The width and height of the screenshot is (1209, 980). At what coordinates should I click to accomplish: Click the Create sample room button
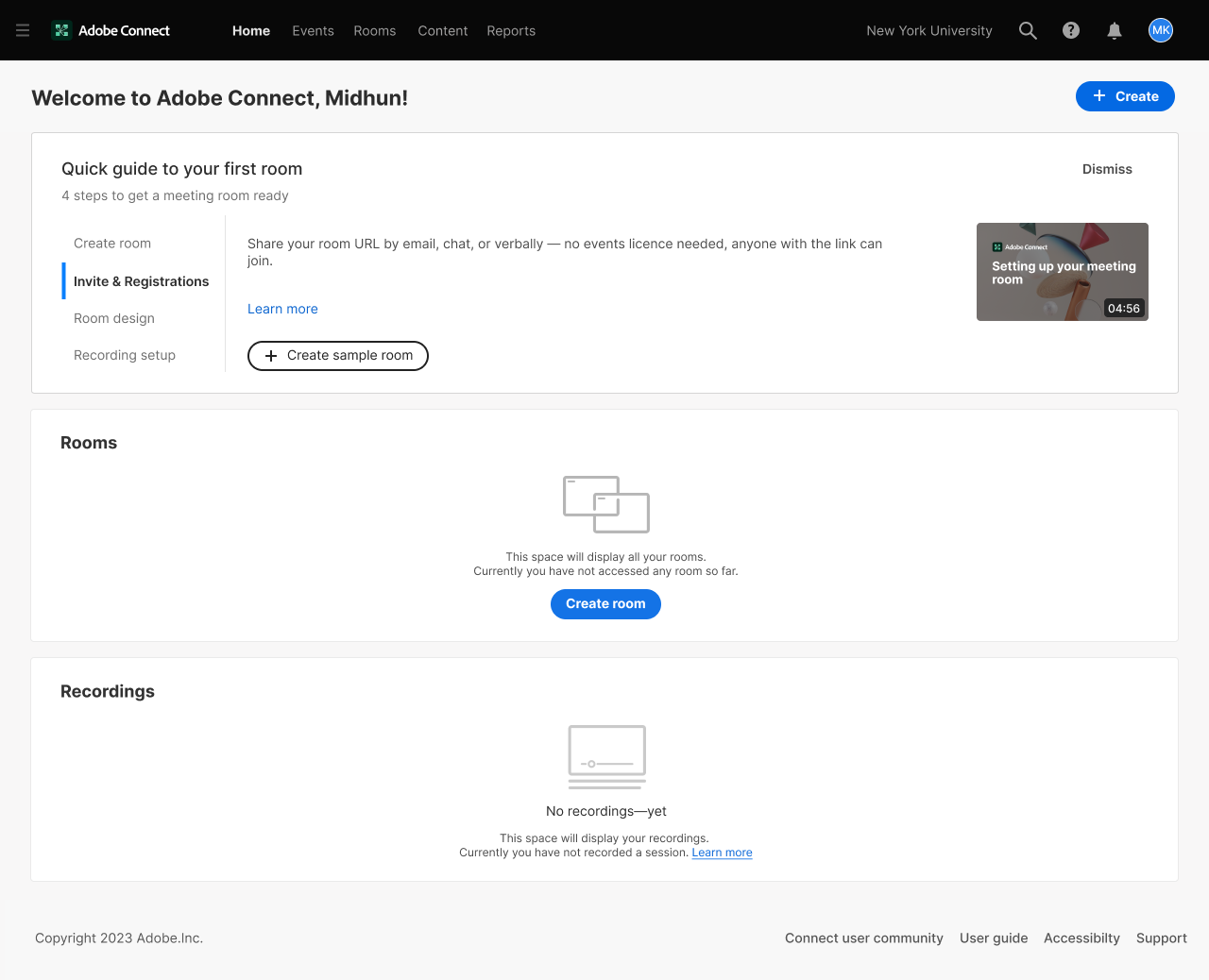338,356
